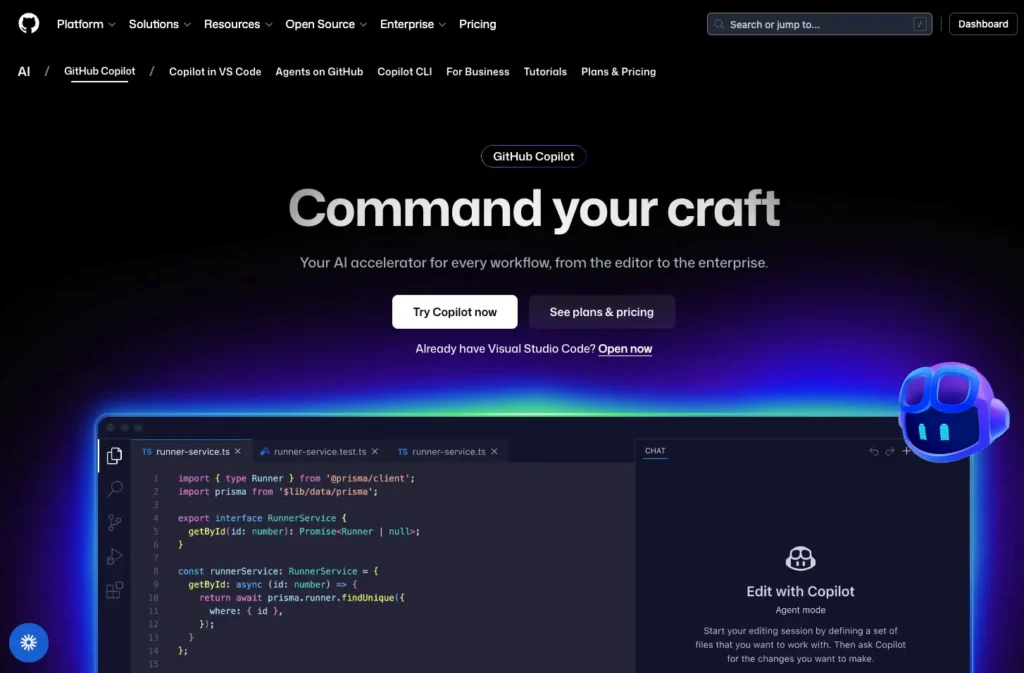
Task: Click the Copilot icon above Edit with Copilot
Action: (800, 559)
